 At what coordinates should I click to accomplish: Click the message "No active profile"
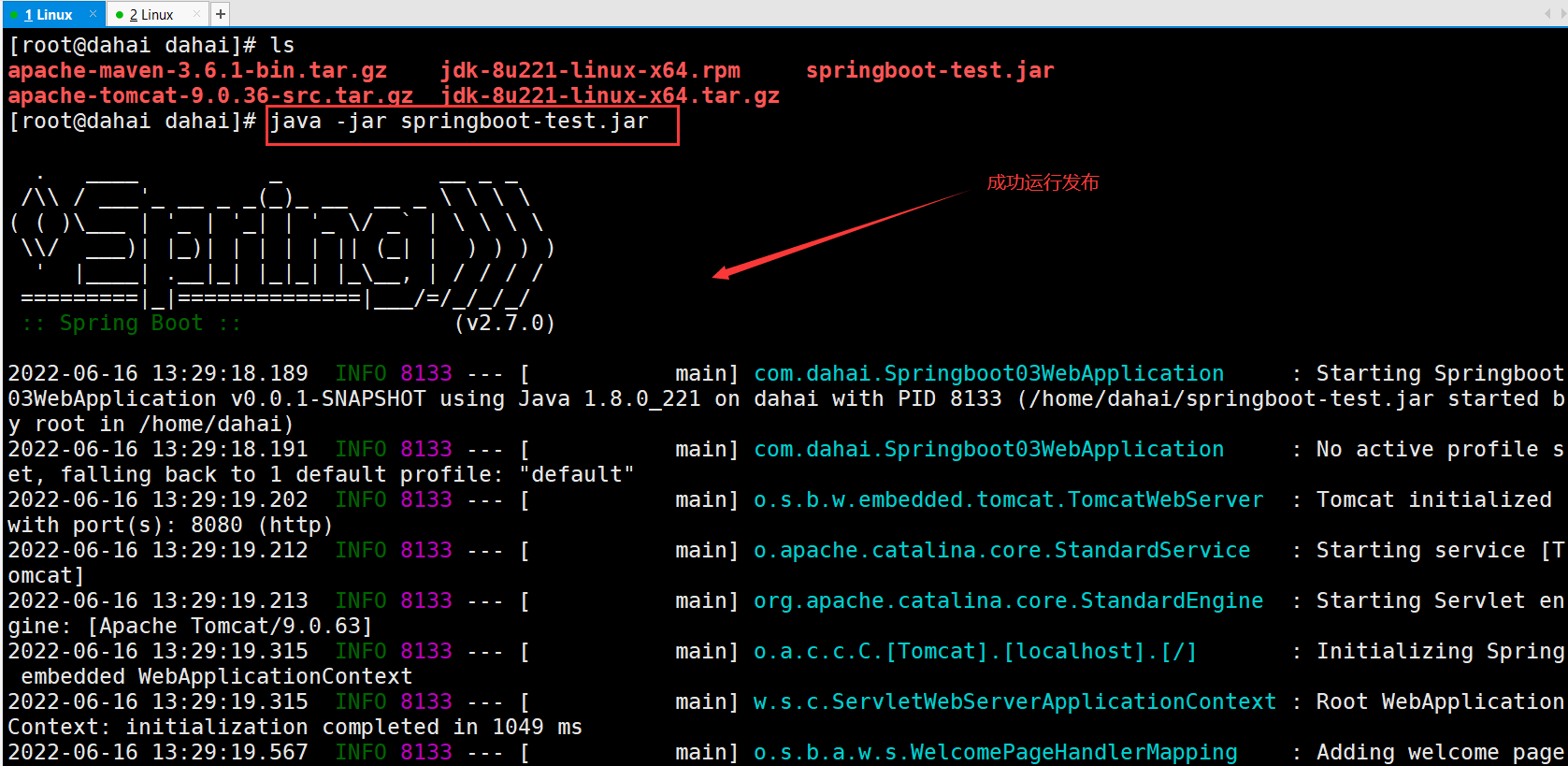[x=1428, y=450]
